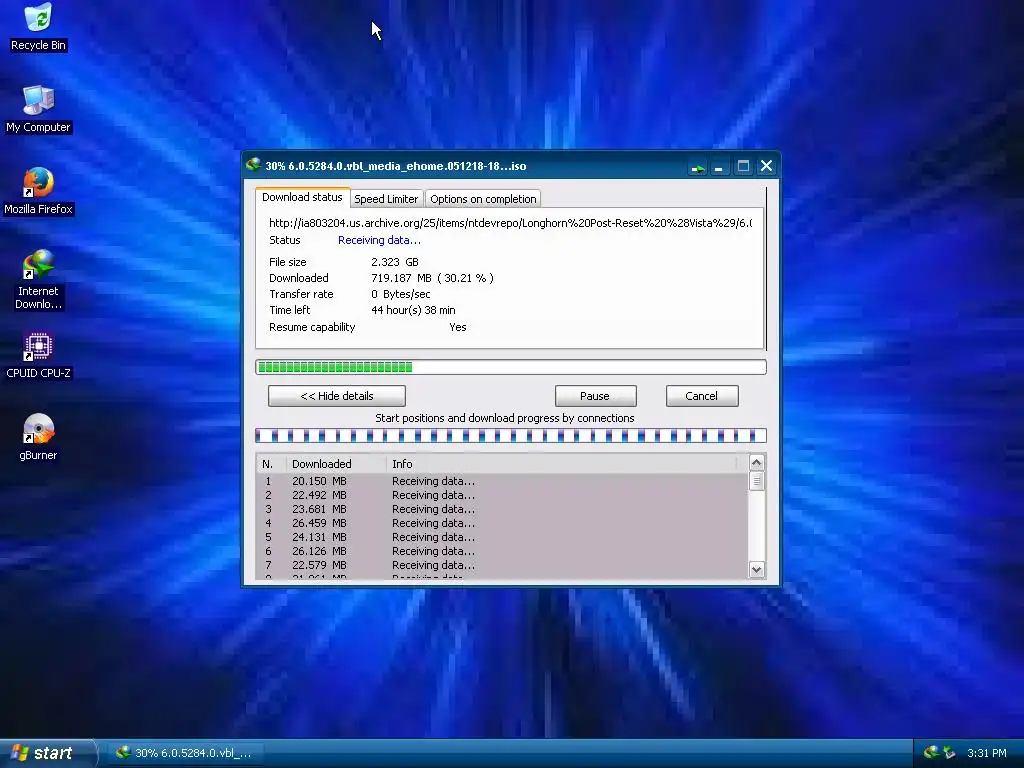Select the Mozilla Firefox shortcut
The height and width of the screenshot is (768, 1024).
(38, 191)
